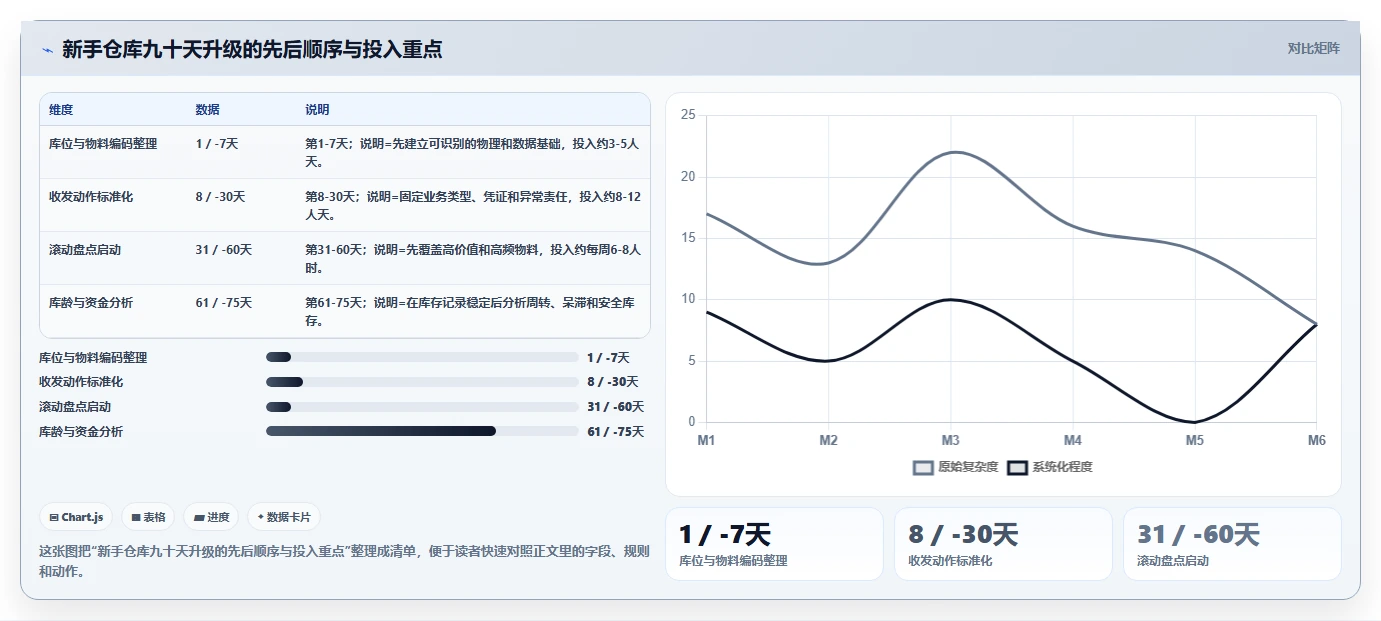Click the 系统化程度 low point at M5
The width and height of the screenshot is (1381, 621).
pyautogui.click(x=1194, y=422)
